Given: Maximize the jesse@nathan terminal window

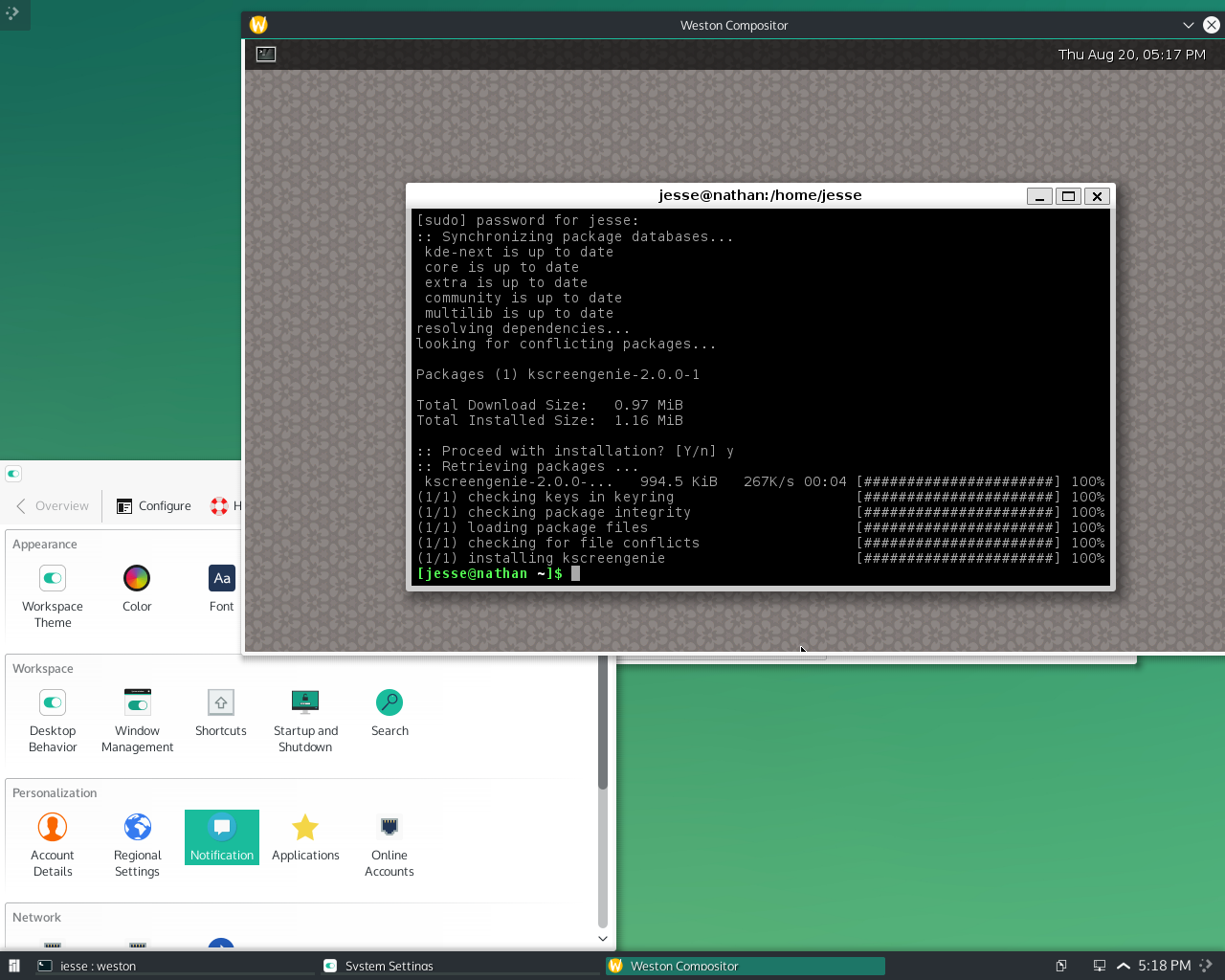Looking at the screenshot, I should 1068,196.
